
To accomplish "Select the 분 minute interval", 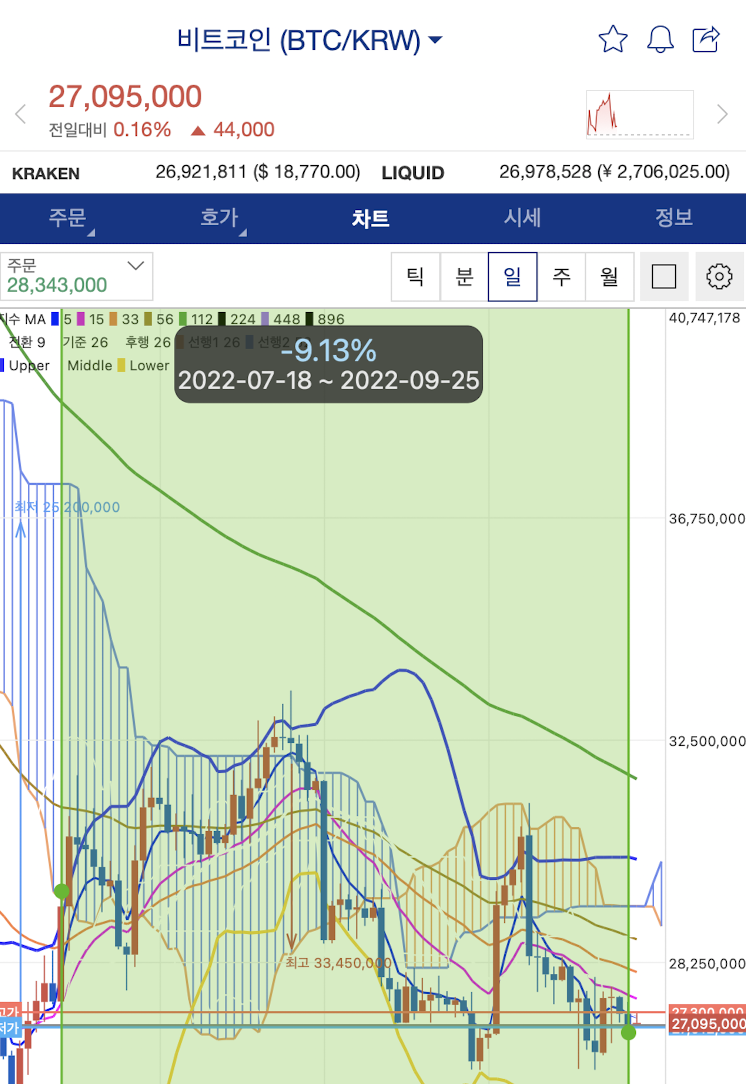I will coord(464,277).
